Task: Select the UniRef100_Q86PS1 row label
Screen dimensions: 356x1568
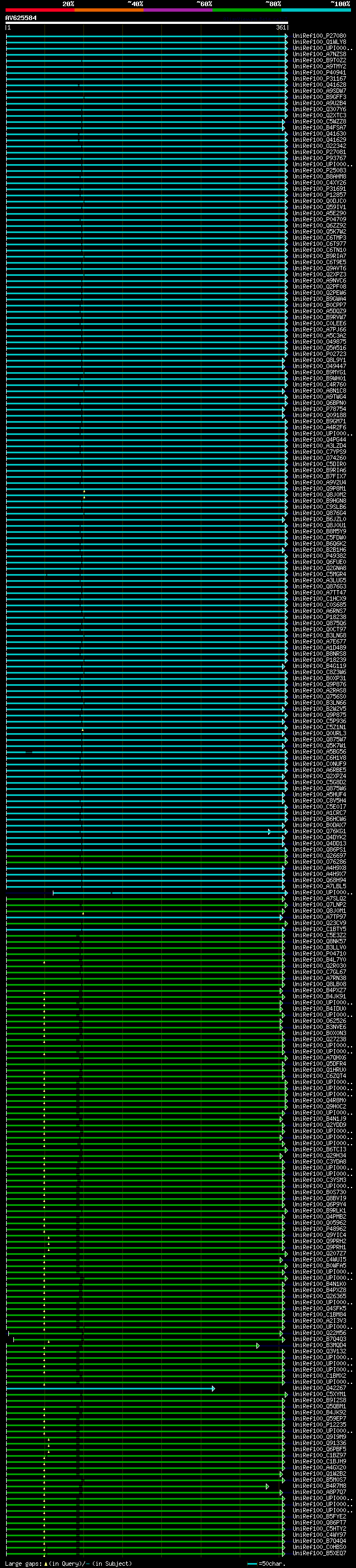Action: [319, 850]
